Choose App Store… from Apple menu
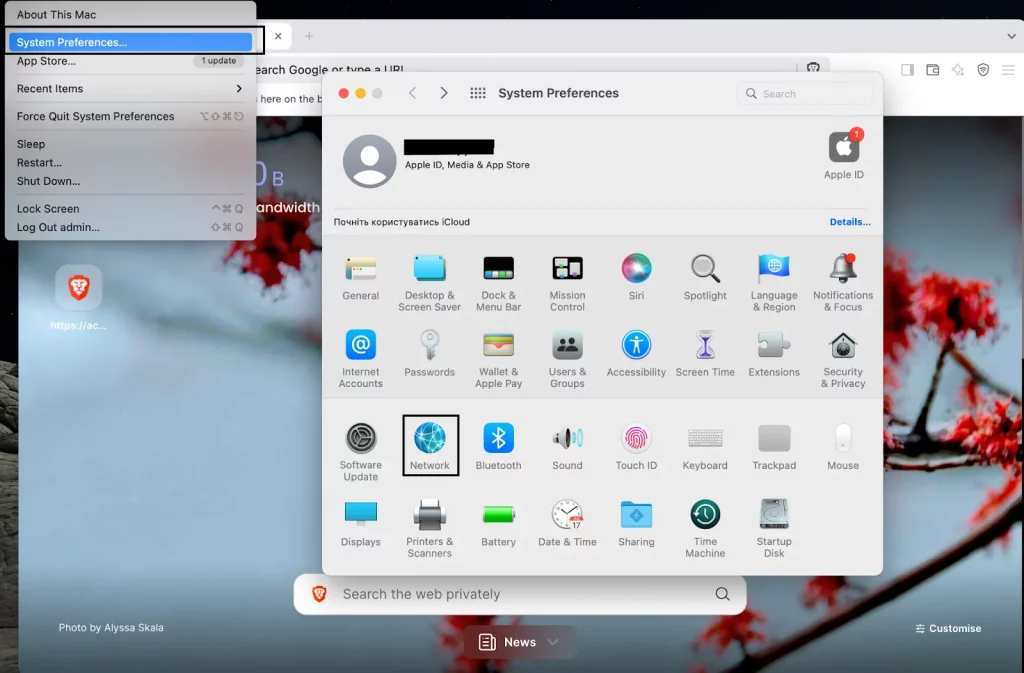 pyautogui.click(x=131, y=61)
